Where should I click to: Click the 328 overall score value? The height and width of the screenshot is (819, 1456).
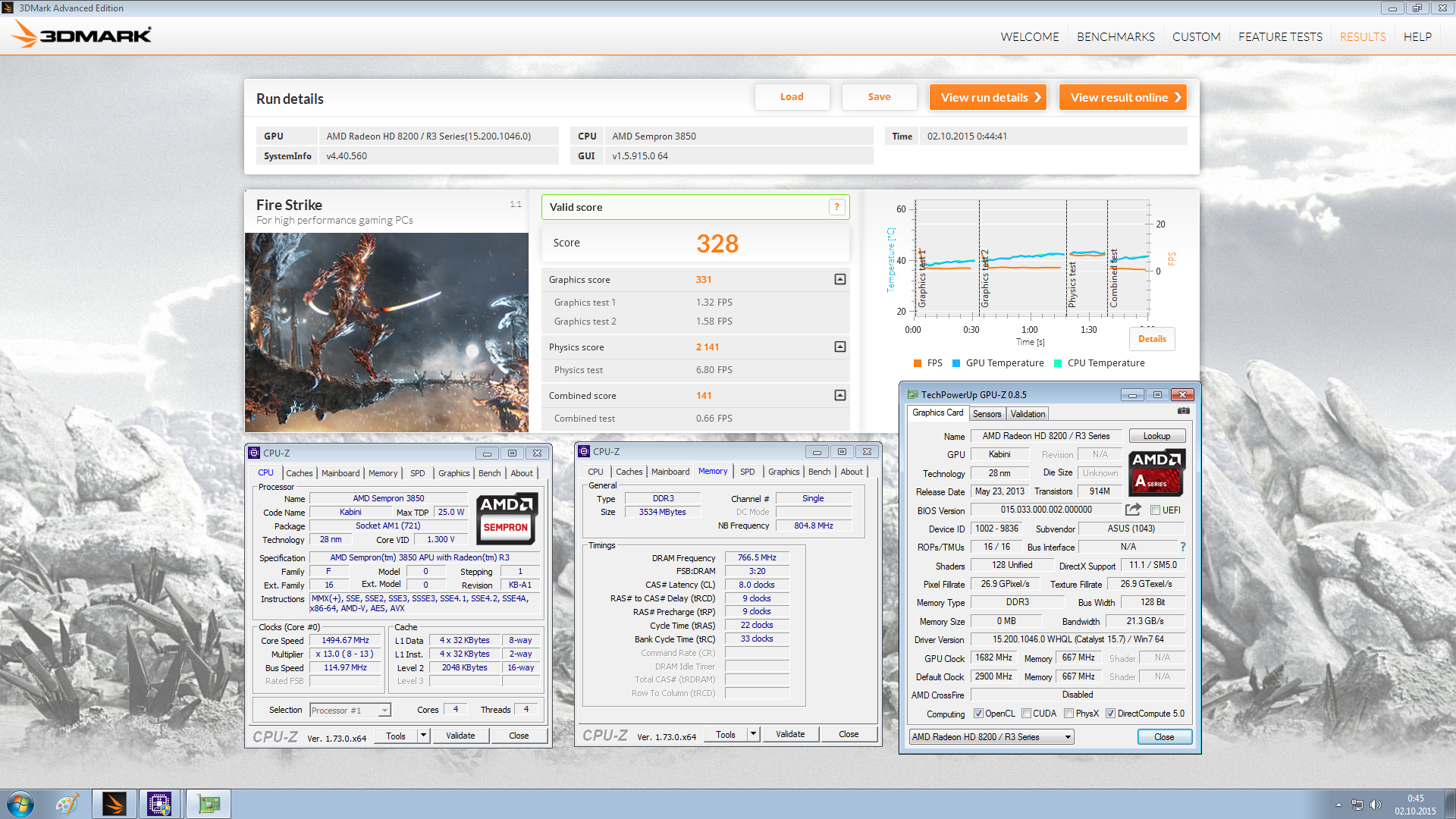717,243
